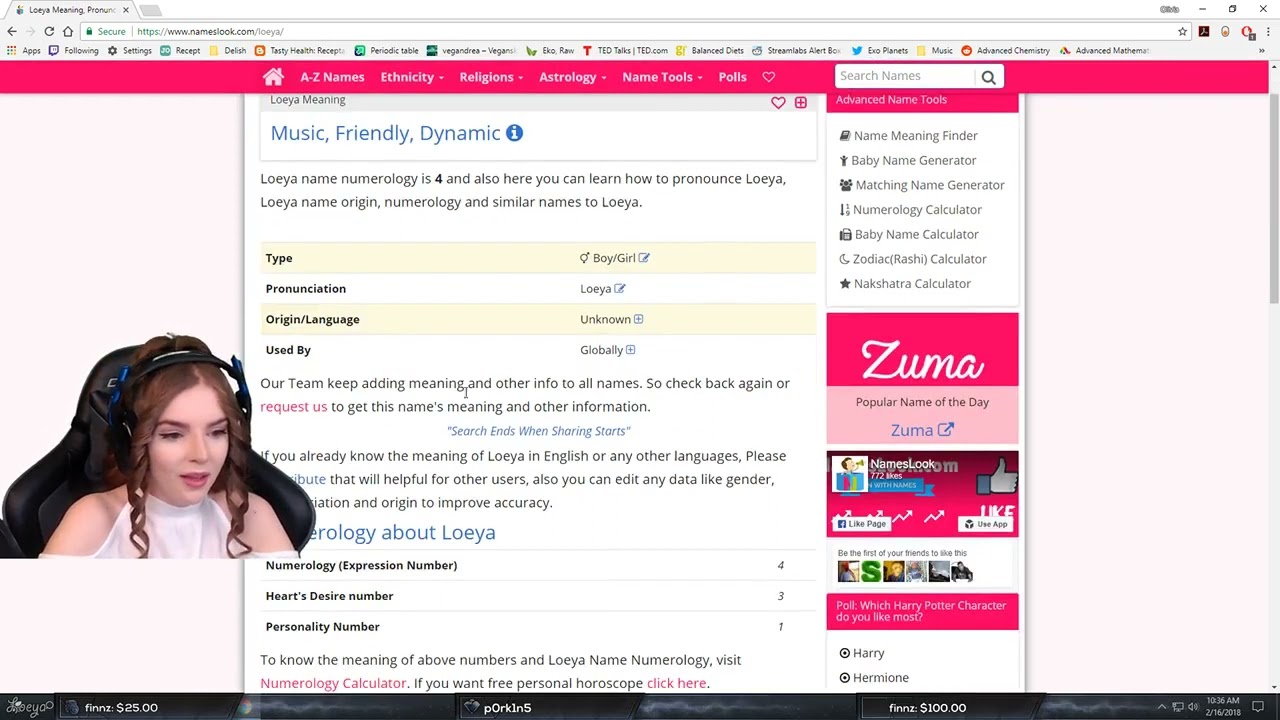The height and width of the screenshot is (720, 1280).
Task: Open Nakshatra Calculator tool
Action: (x=904, y=284)
